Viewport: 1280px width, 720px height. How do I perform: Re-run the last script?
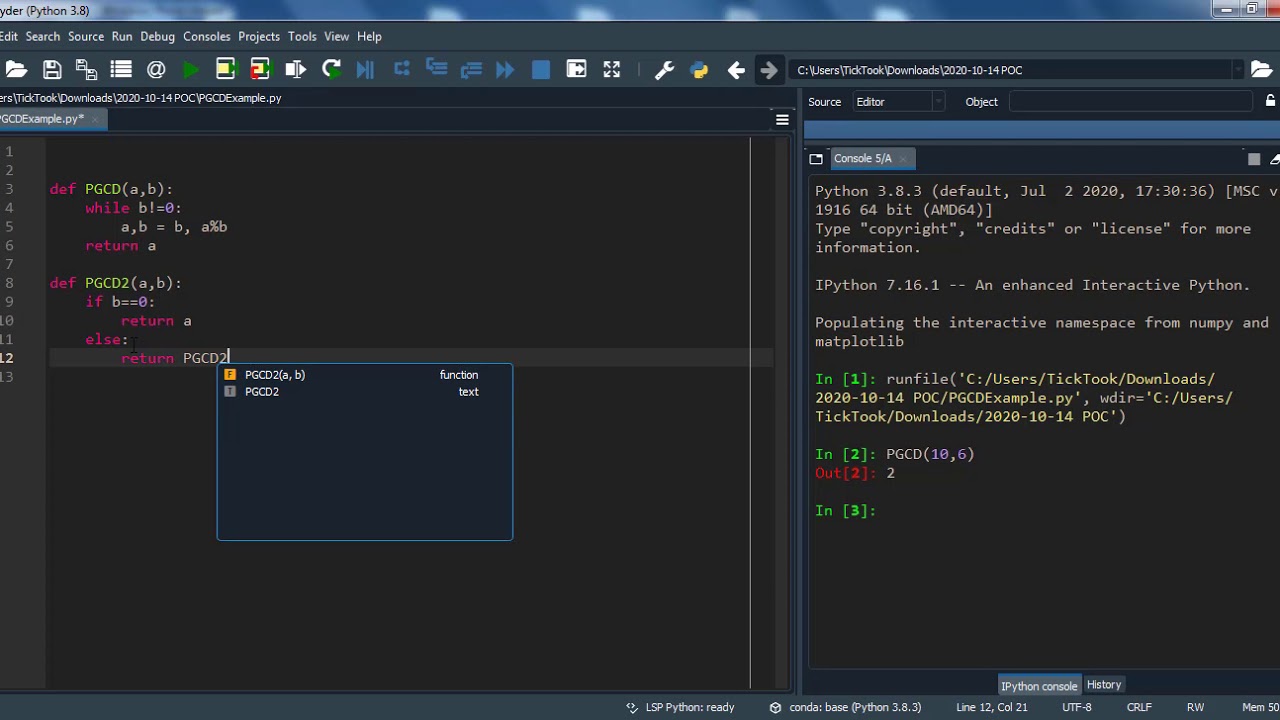pos(331,69)
